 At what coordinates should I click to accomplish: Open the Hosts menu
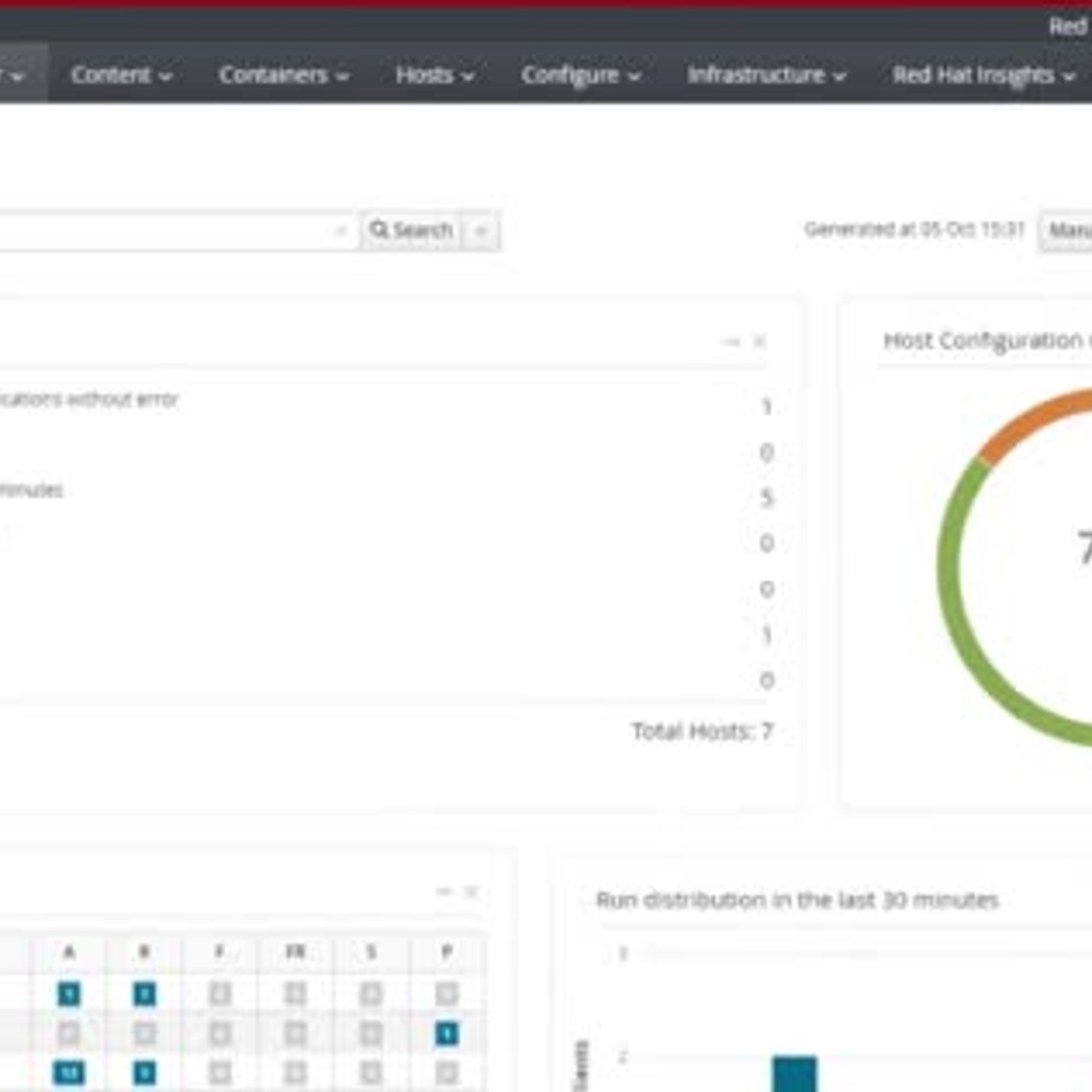point(434,75)
